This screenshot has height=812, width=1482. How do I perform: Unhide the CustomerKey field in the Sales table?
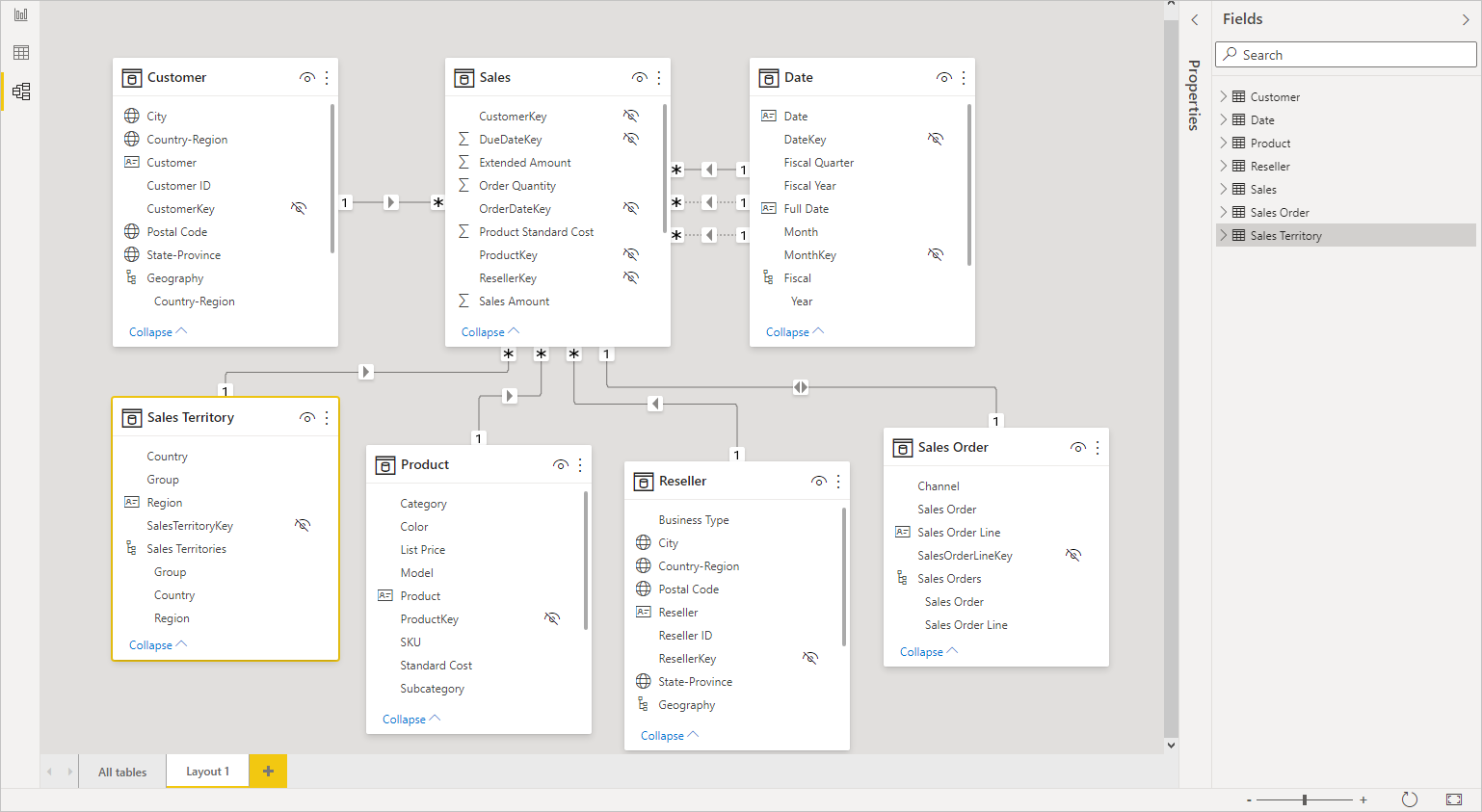click(631, 115)
